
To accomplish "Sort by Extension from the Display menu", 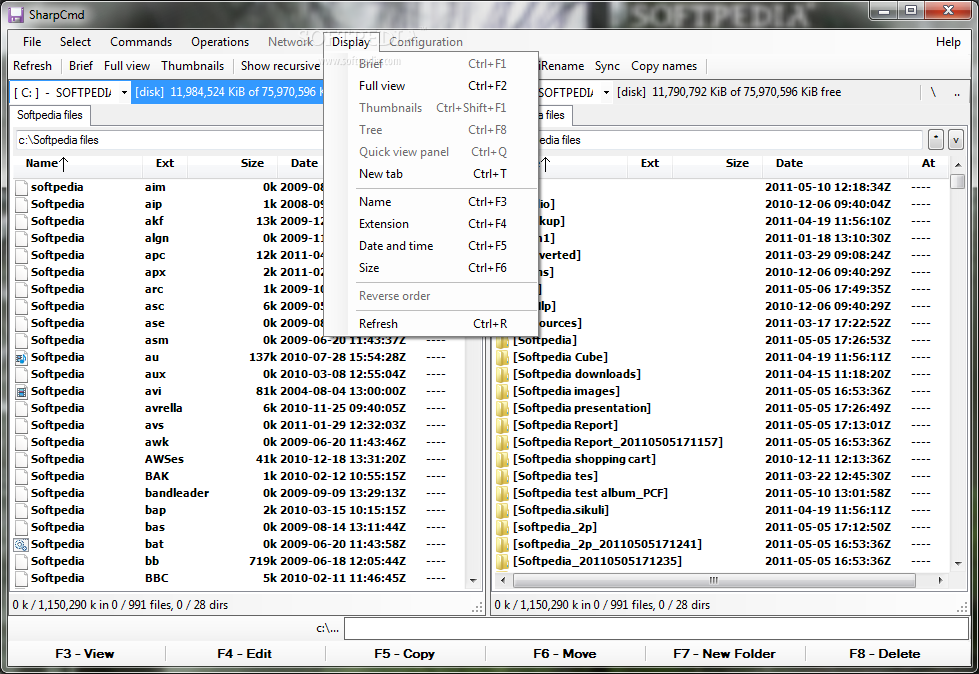I will [x=431, y=224].
